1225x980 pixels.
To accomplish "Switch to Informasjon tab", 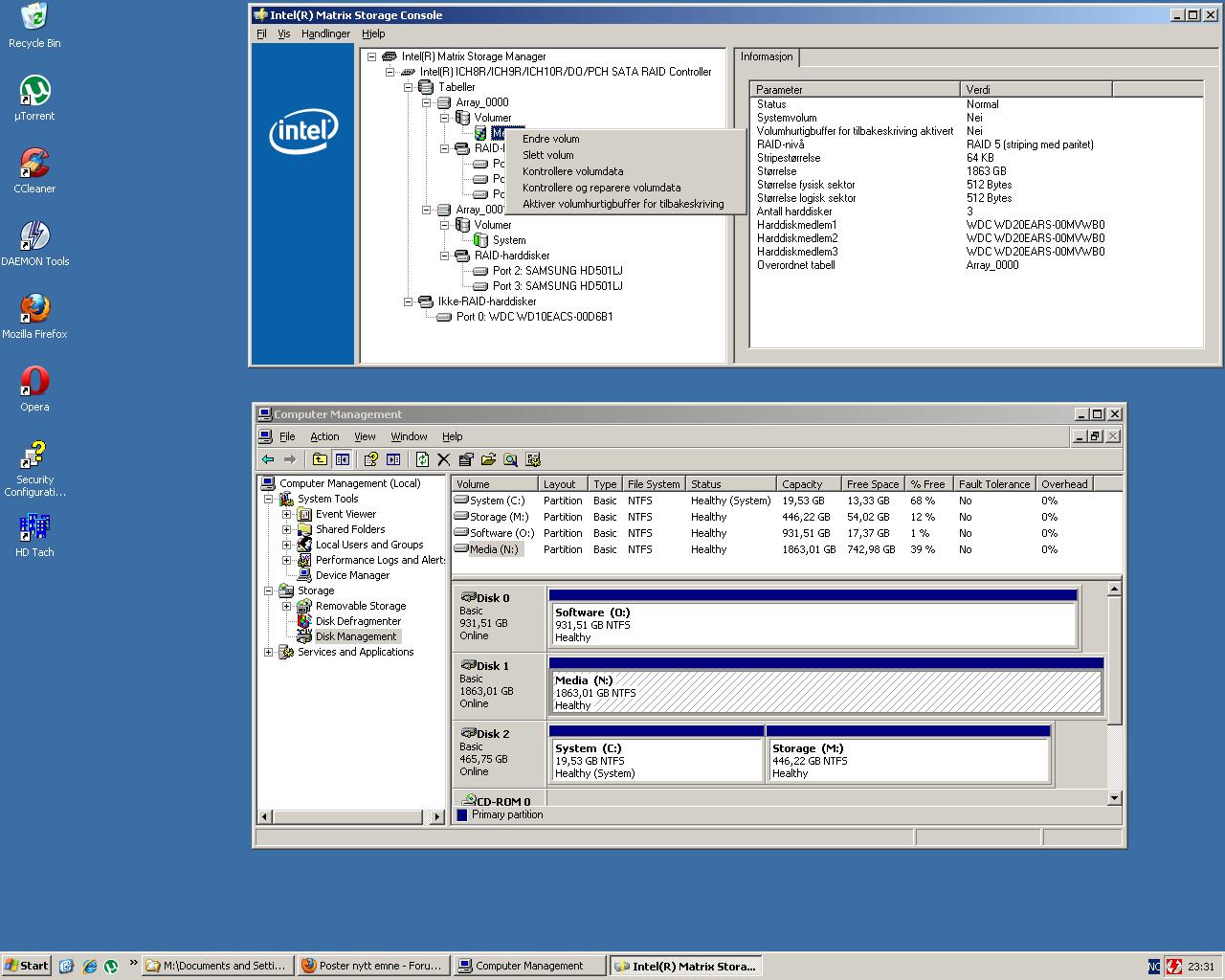I will pyautogui.click(x=767, y=57).
